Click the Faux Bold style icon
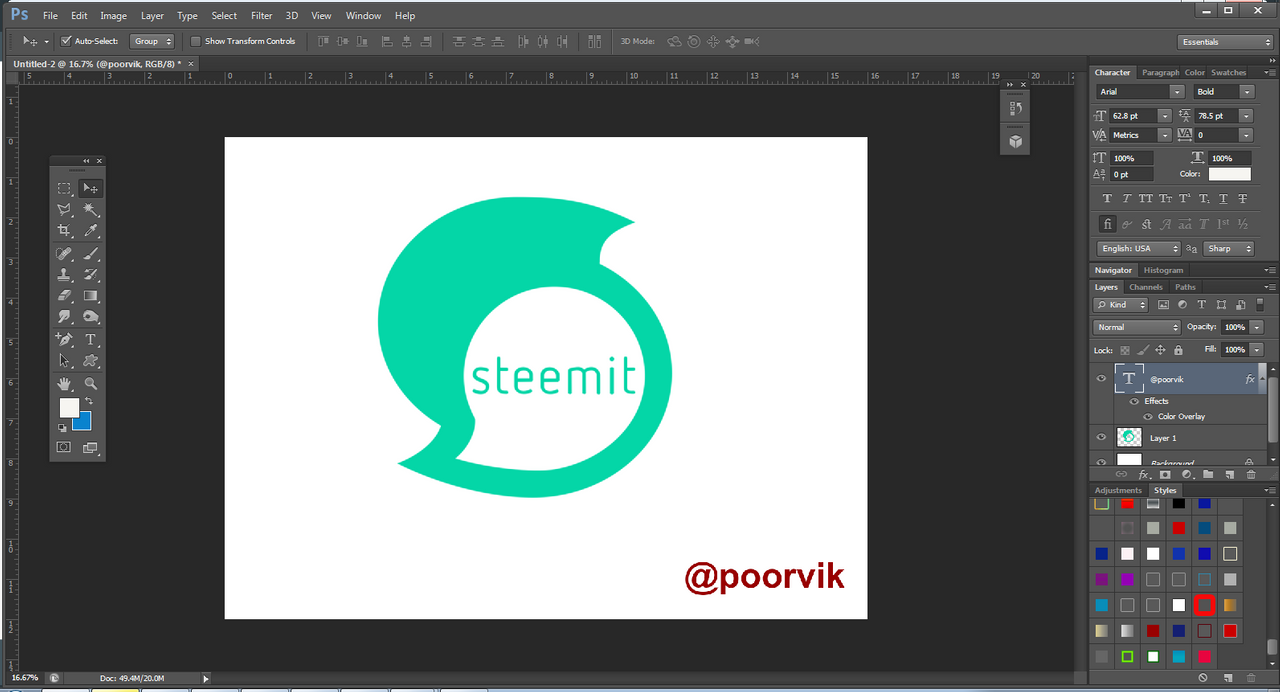 click(1107, 198)
